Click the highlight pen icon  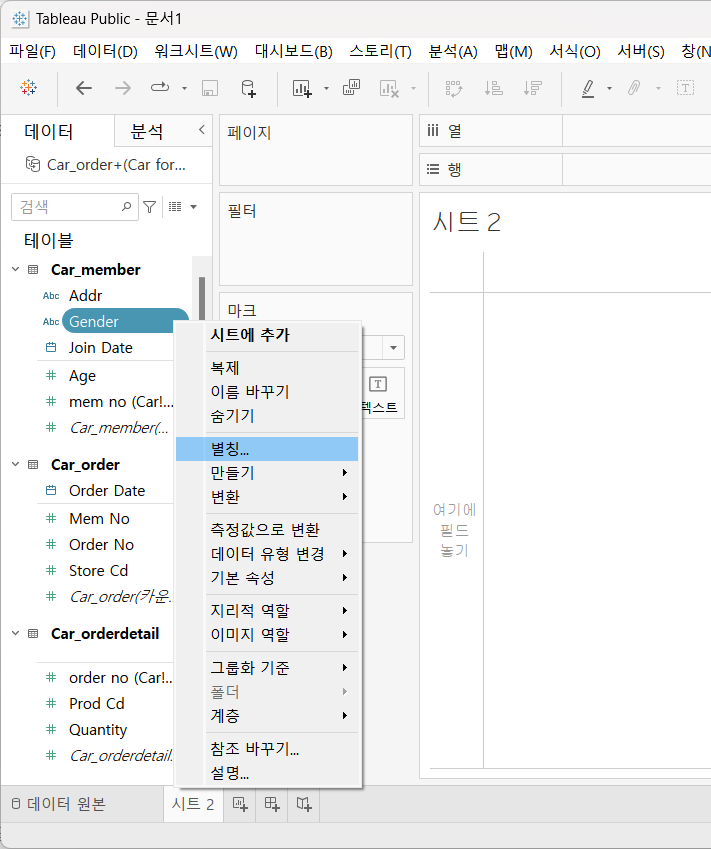(588, 88)
